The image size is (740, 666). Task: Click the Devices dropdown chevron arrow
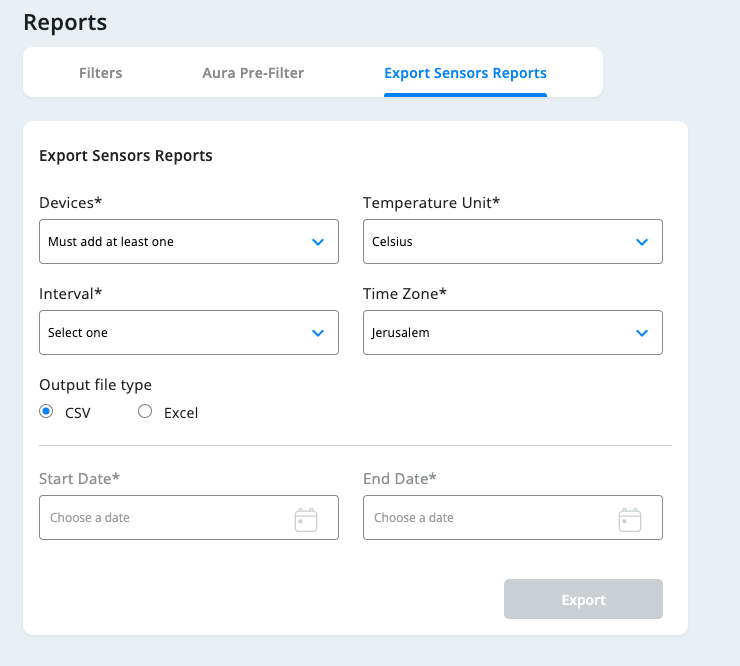click(318, 242)
